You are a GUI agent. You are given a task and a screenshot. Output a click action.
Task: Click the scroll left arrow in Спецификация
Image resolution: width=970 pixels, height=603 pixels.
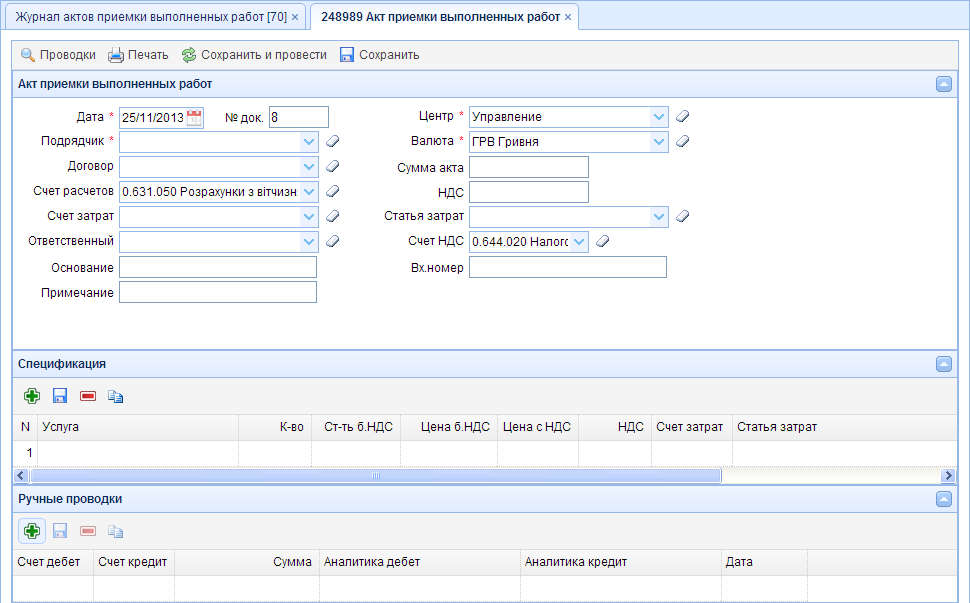[x=21, y=476]
